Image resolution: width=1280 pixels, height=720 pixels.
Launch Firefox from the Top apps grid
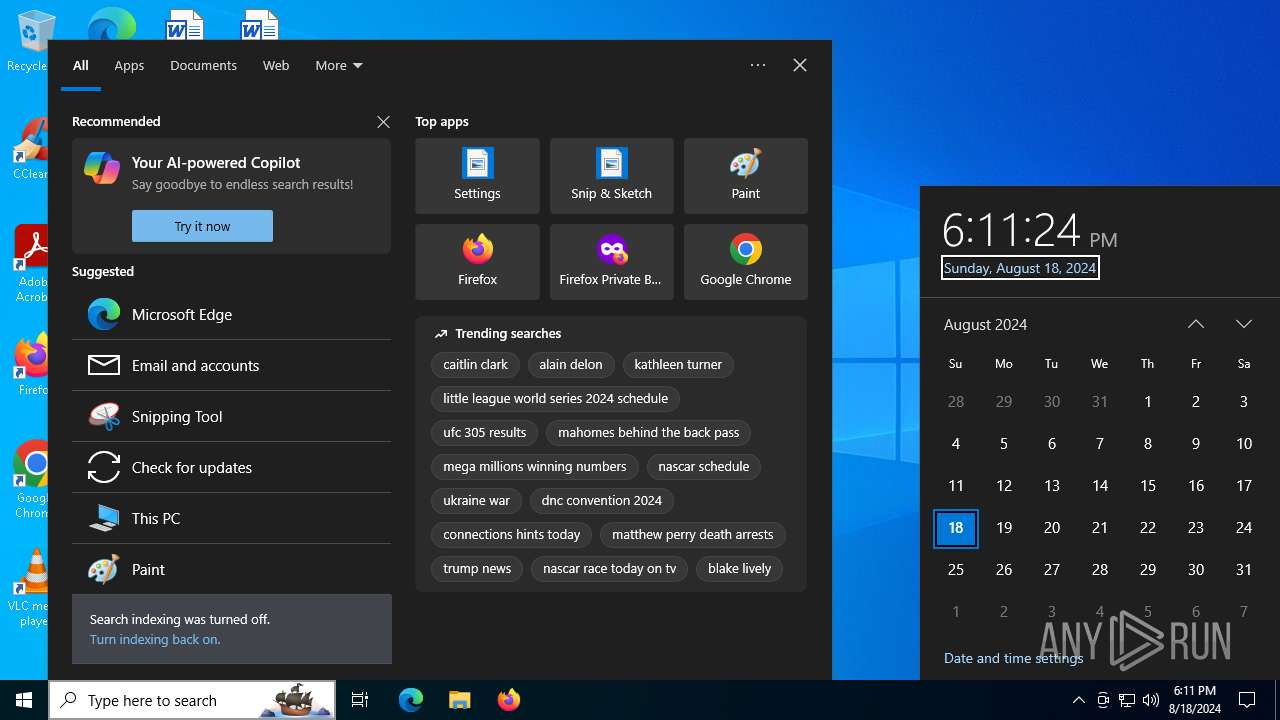click(477, 262)
